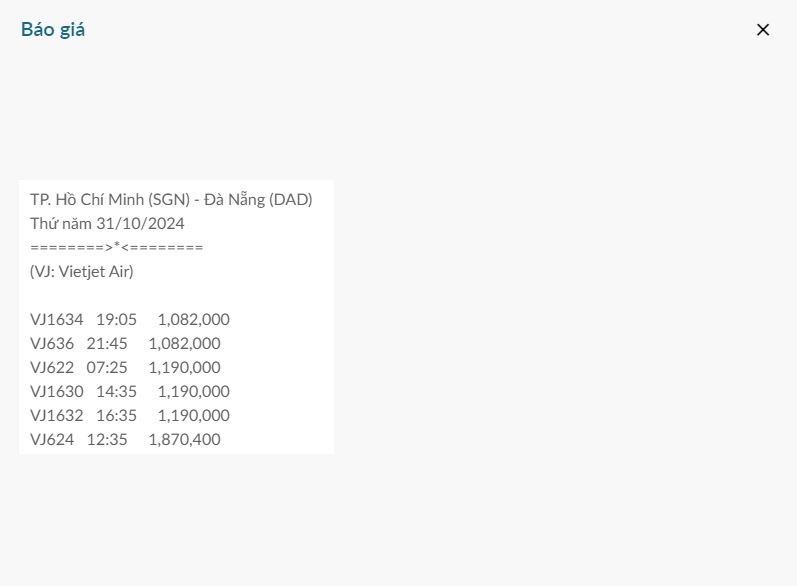The image size is (797, 586).
Task: Click the 07:25 departure time
Action: coord(107,367)
